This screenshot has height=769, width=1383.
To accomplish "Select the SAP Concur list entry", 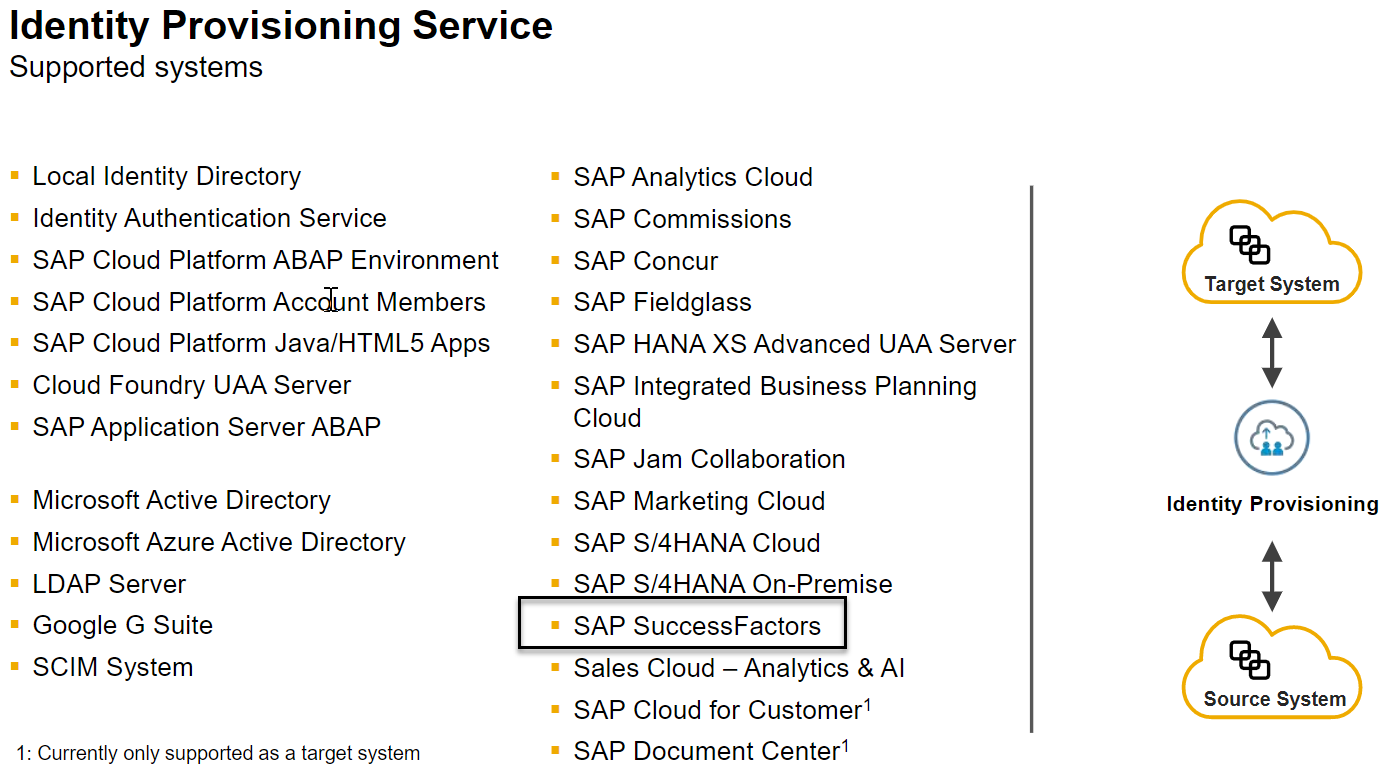I will pyautogui.click(x=645, y=261).
